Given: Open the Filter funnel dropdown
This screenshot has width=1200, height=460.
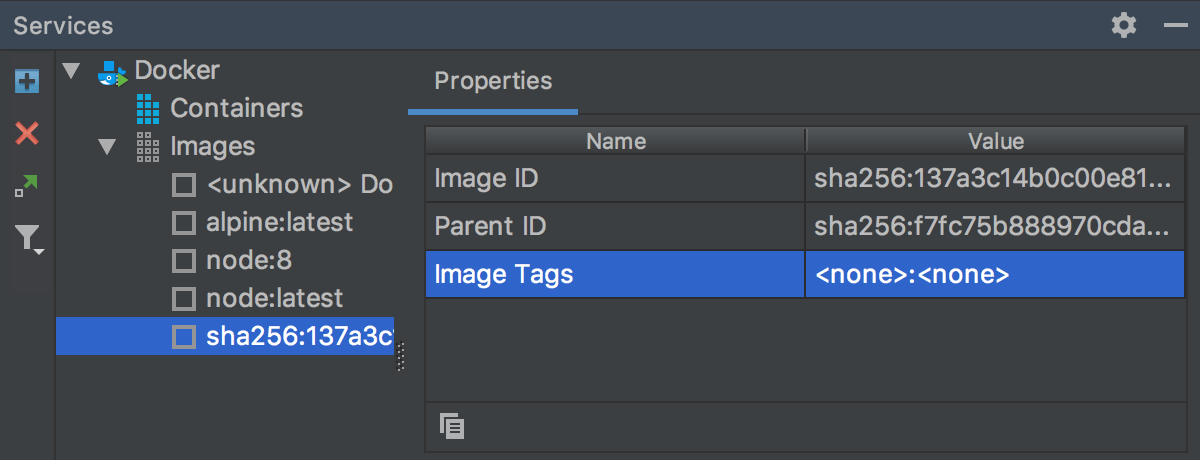Looking at the screenshot, I should 28,238.
